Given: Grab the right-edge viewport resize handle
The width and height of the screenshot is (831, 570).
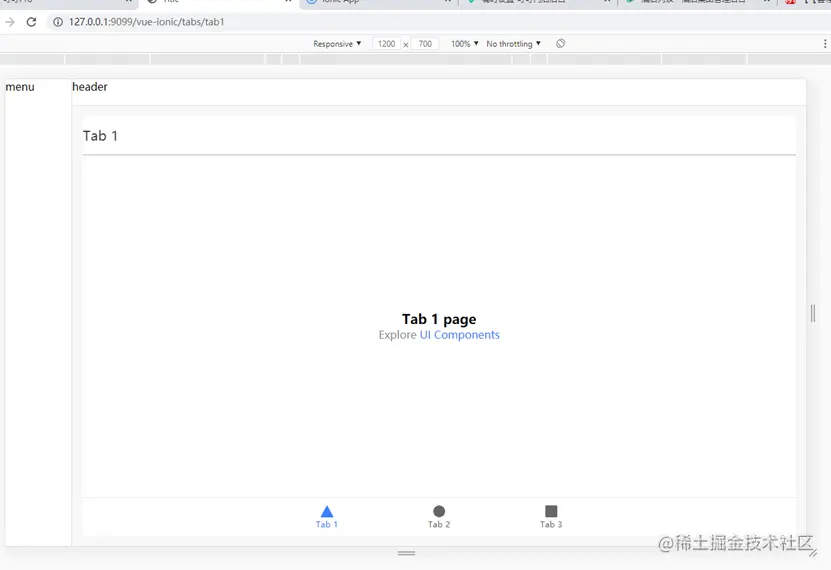Looking at the screenshot, I should tap(813, 313).
